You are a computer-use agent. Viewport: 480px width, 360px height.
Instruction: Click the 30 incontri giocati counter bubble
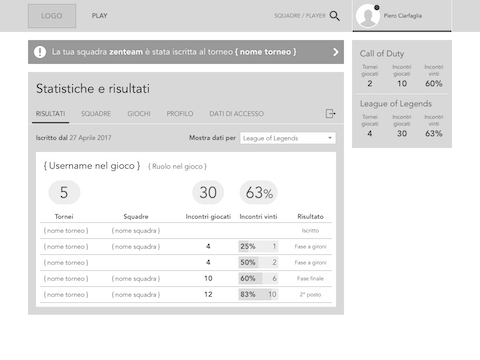(x=208, y=192)
